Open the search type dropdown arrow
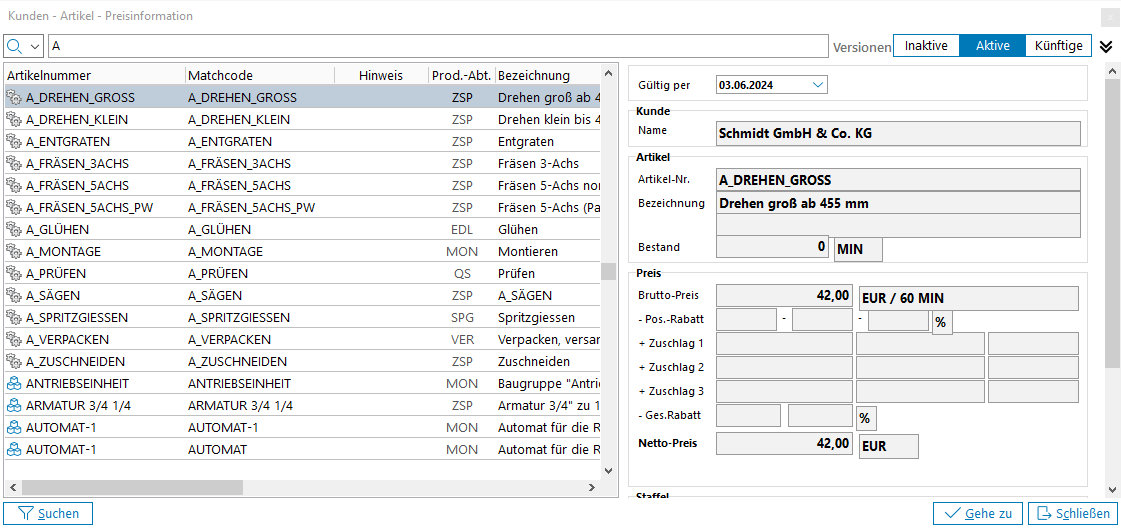Image resolution: width=1121 pixels, height=529 pixels. (x=36, y=47)
